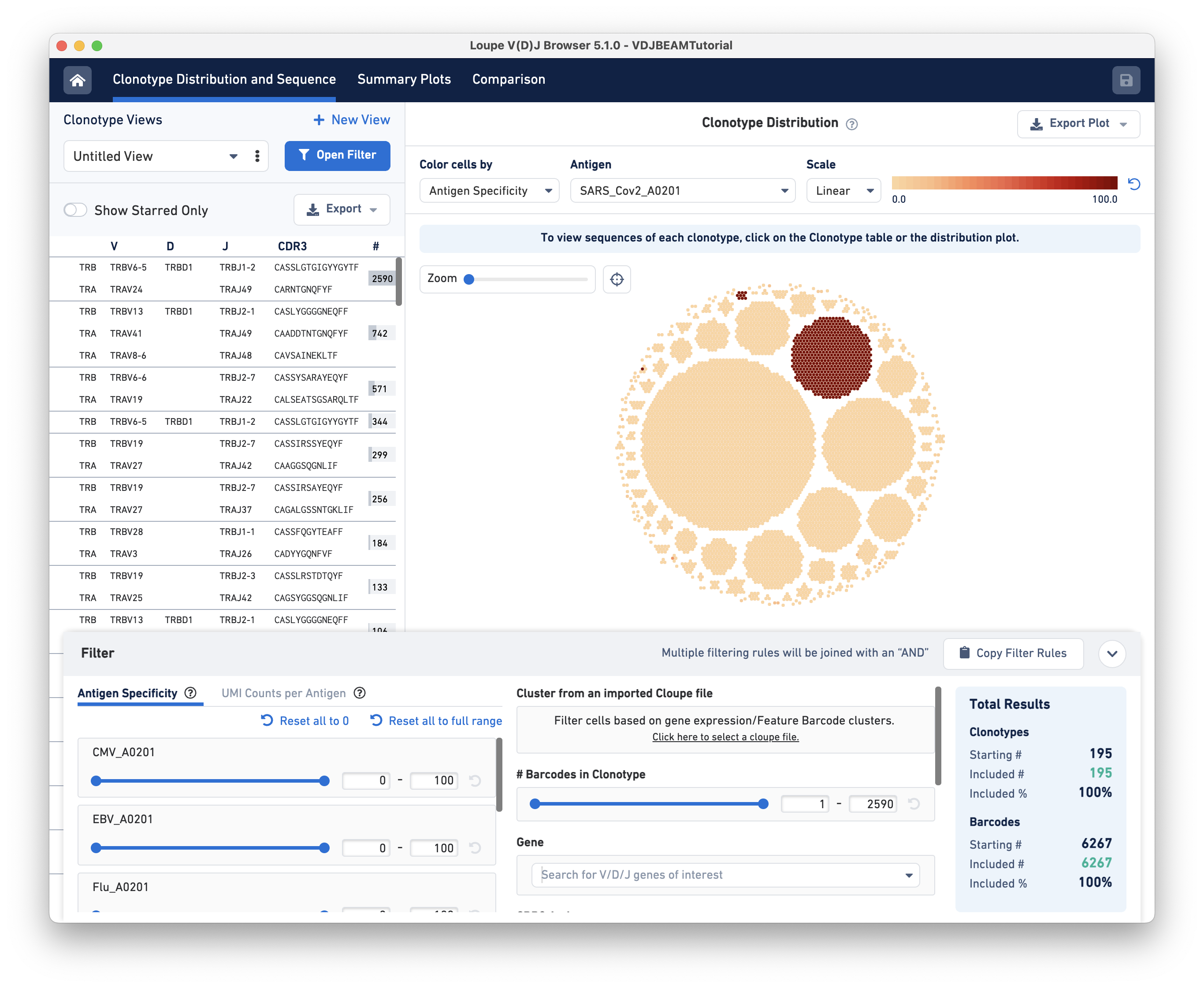The width and height of the screenshot is (1204, 988).
Task: Create a New View
Action: [x=351, y=119]
